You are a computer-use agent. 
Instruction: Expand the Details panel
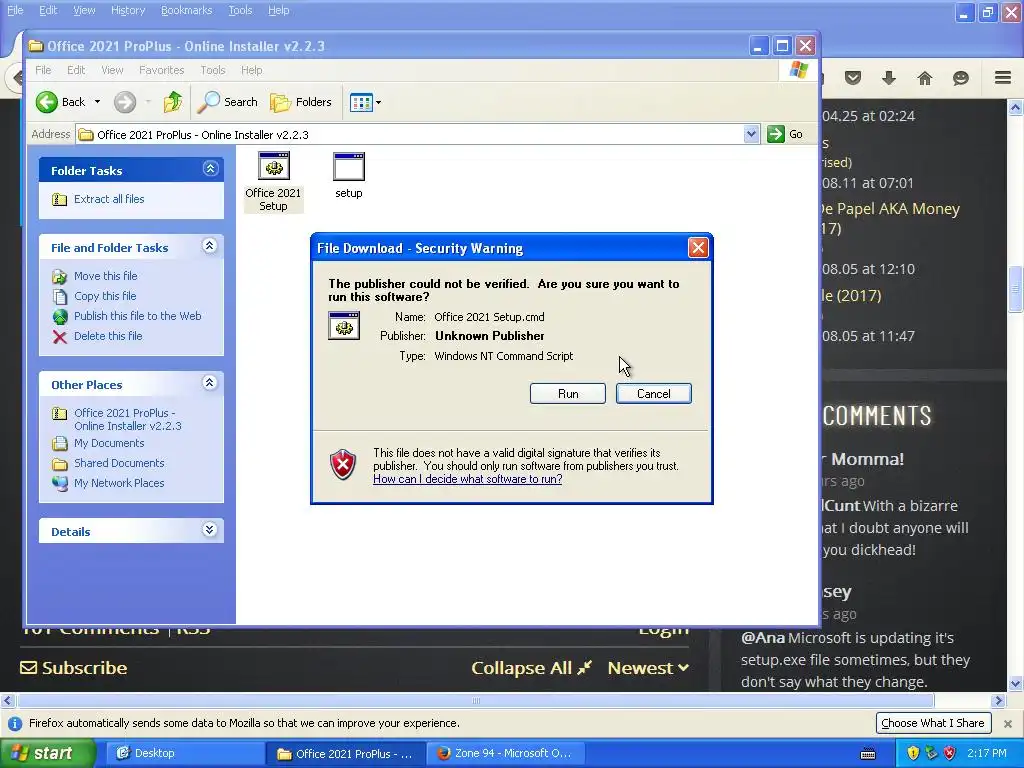click(210, 530)
